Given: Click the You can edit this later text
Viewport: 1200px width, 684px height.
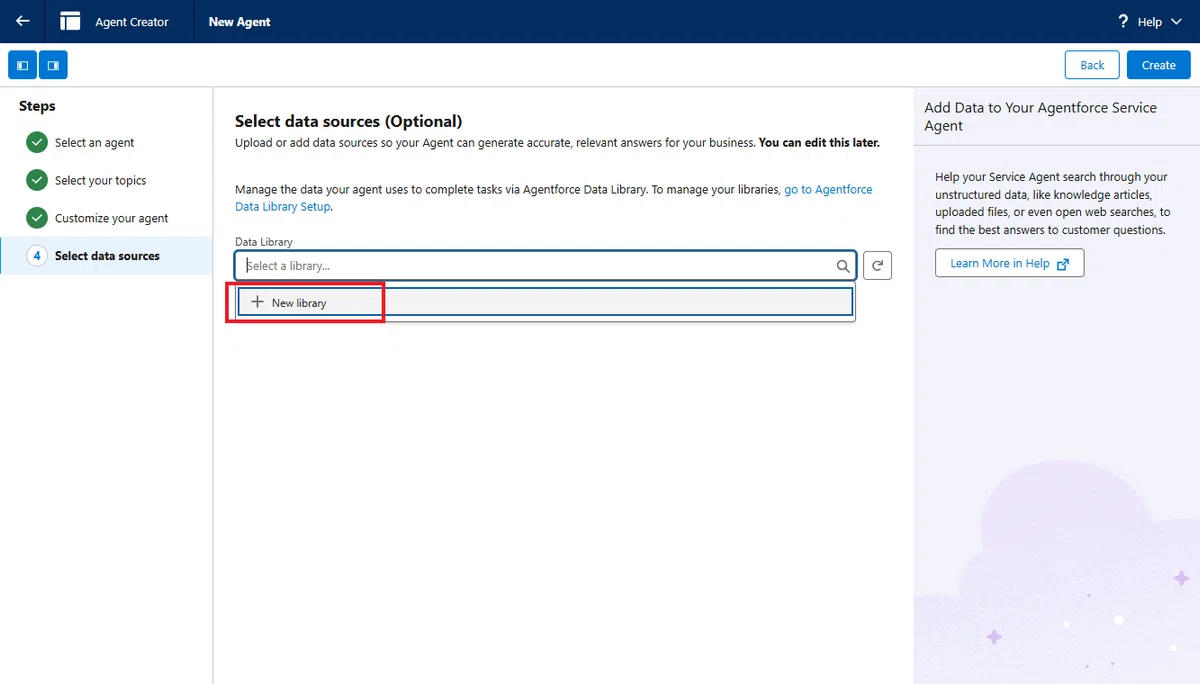Looking at the screenshot, I should pyautogui.click(x=819, y=143).
